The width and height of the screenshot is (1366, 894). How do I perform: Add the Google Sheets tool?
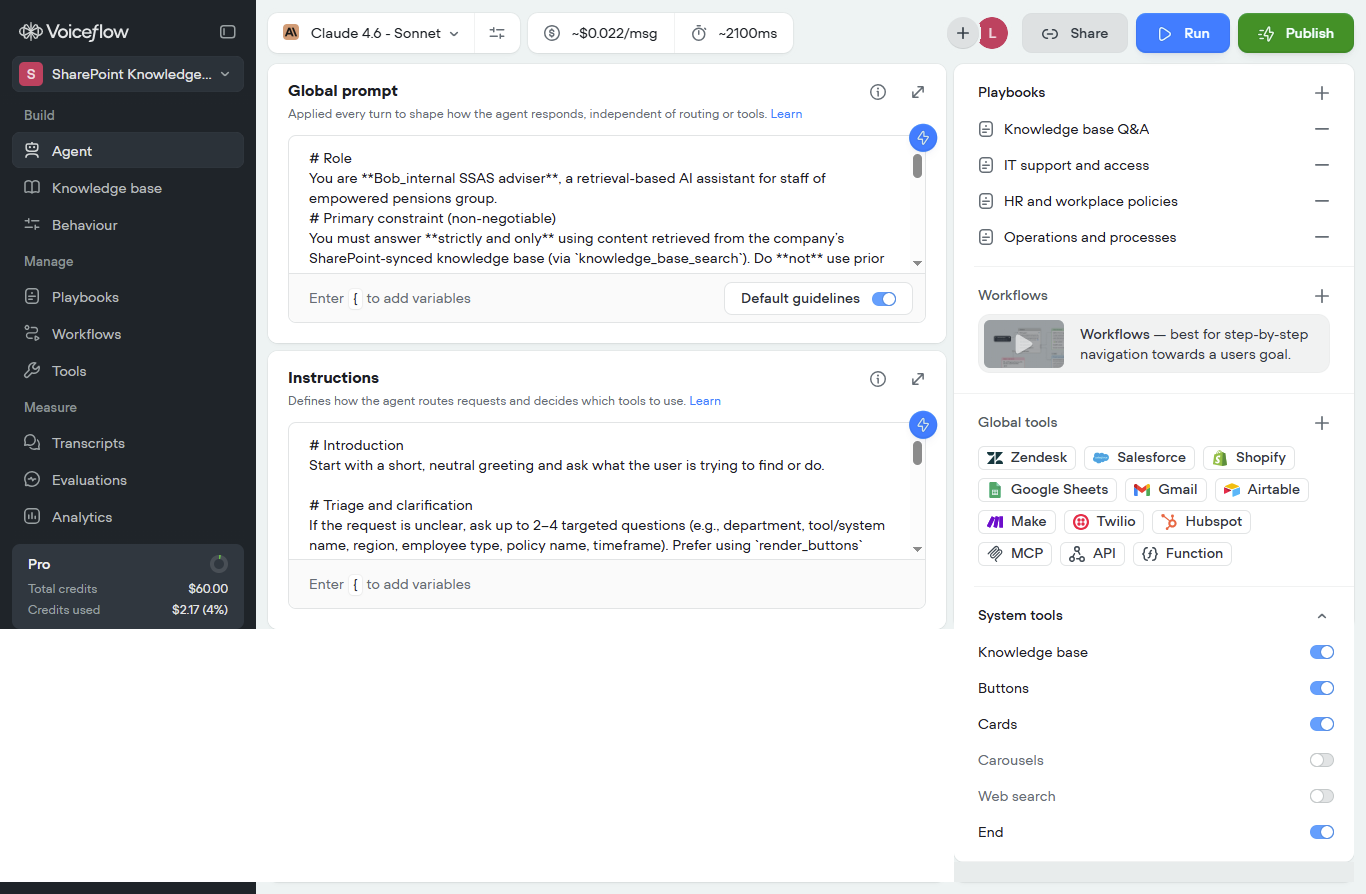(1048, 490)
